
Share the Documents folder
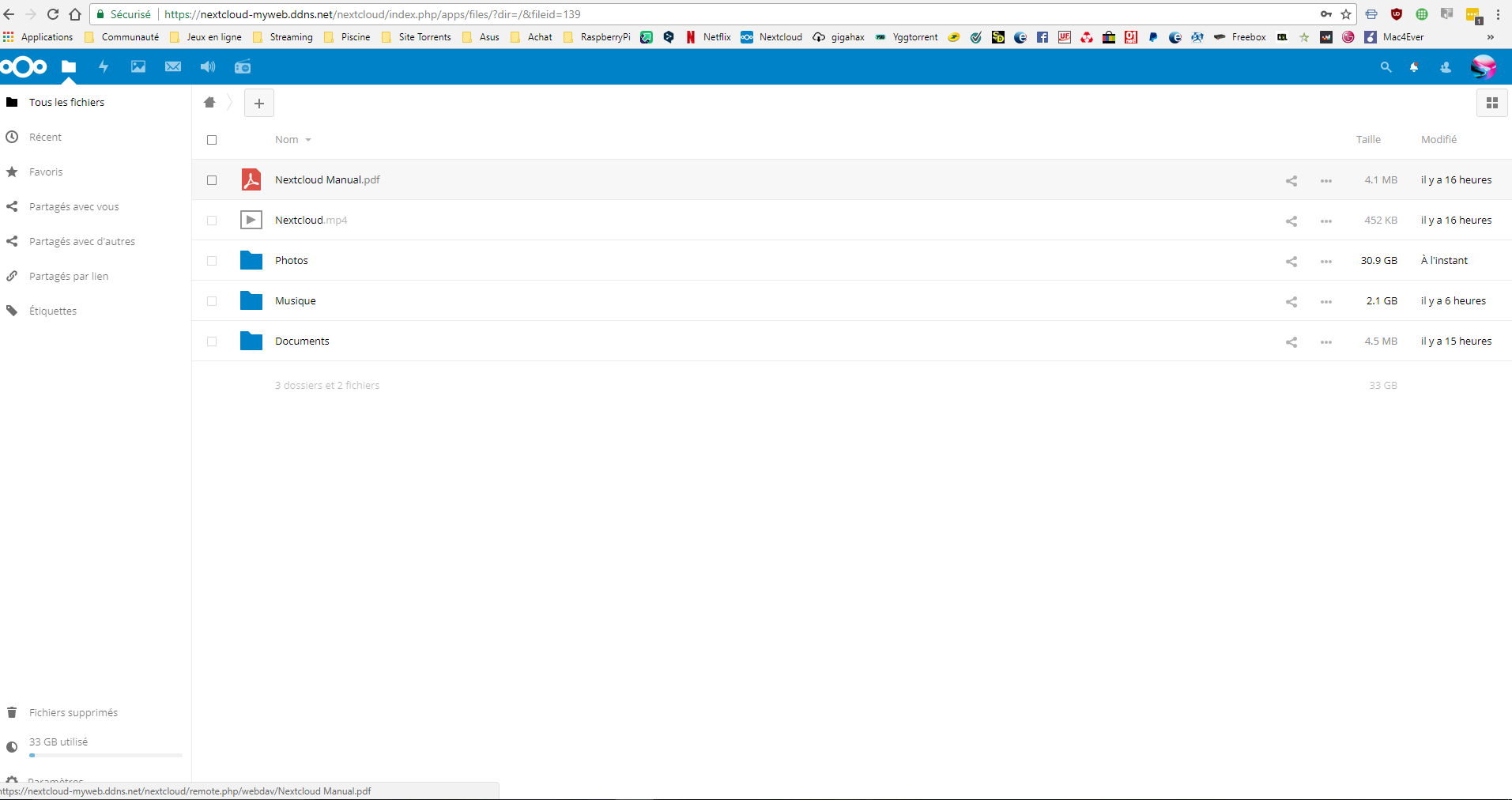pyautogui.click(x=1291, y=342)
